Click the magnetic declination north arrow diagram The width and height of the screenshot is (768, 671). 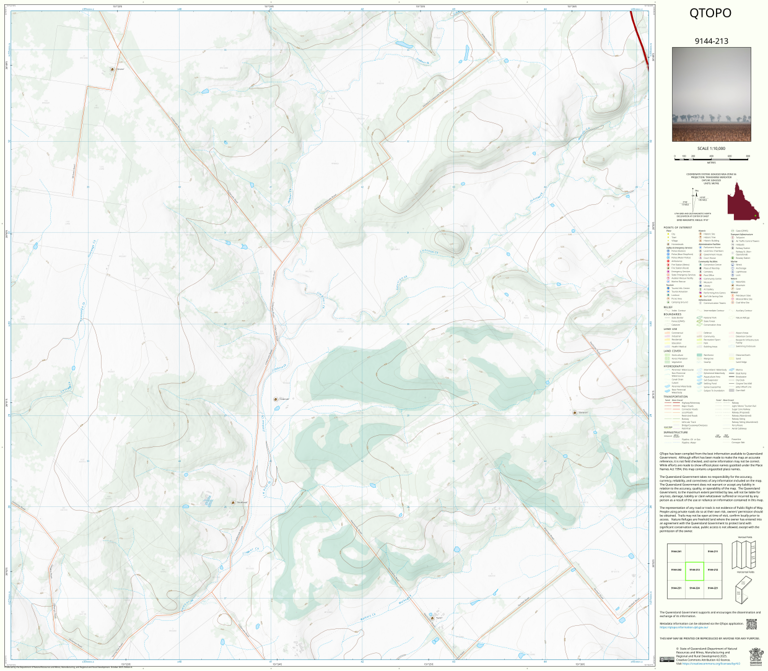click(x=694, y=200)
